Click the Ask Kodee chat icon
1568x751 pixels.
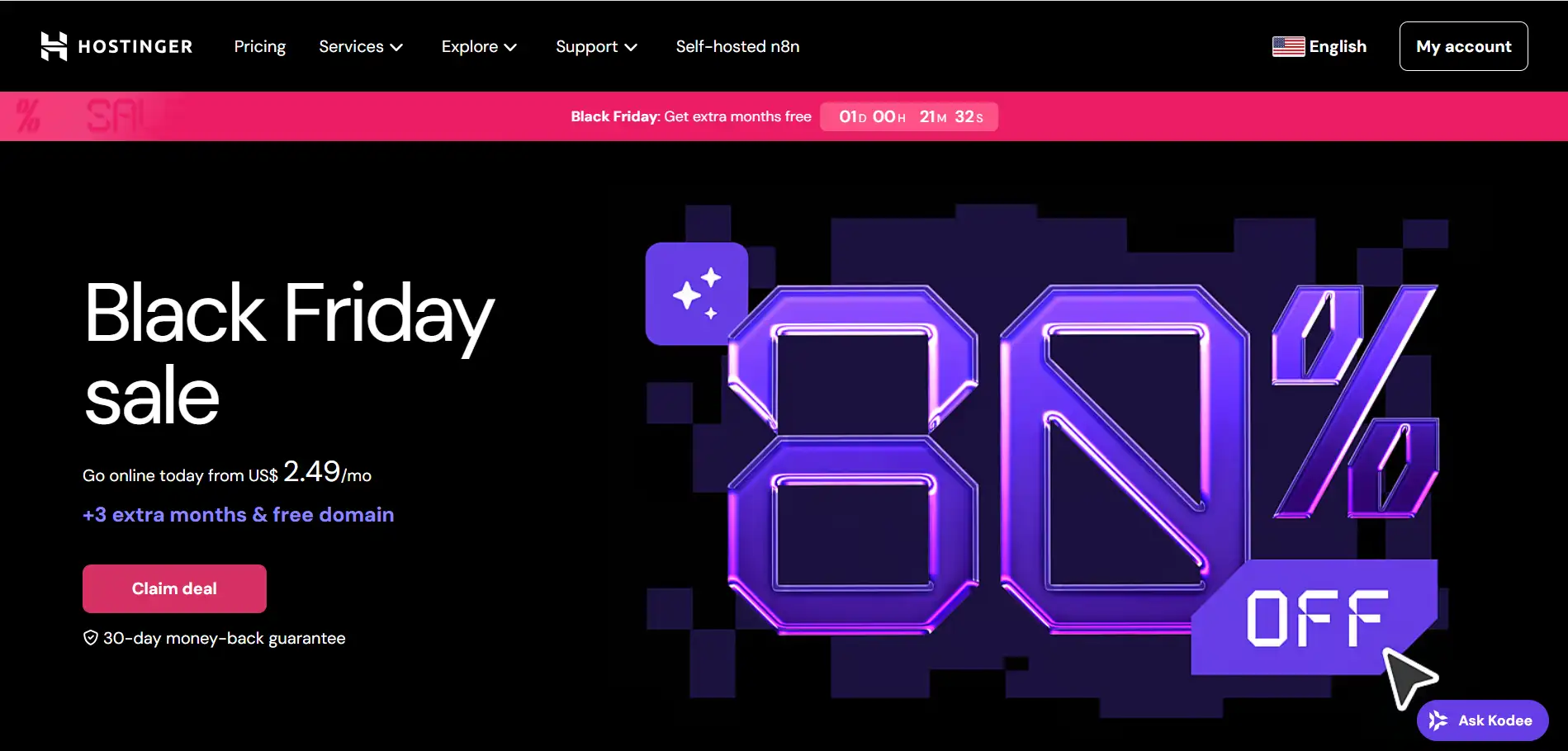(1438, 720)
